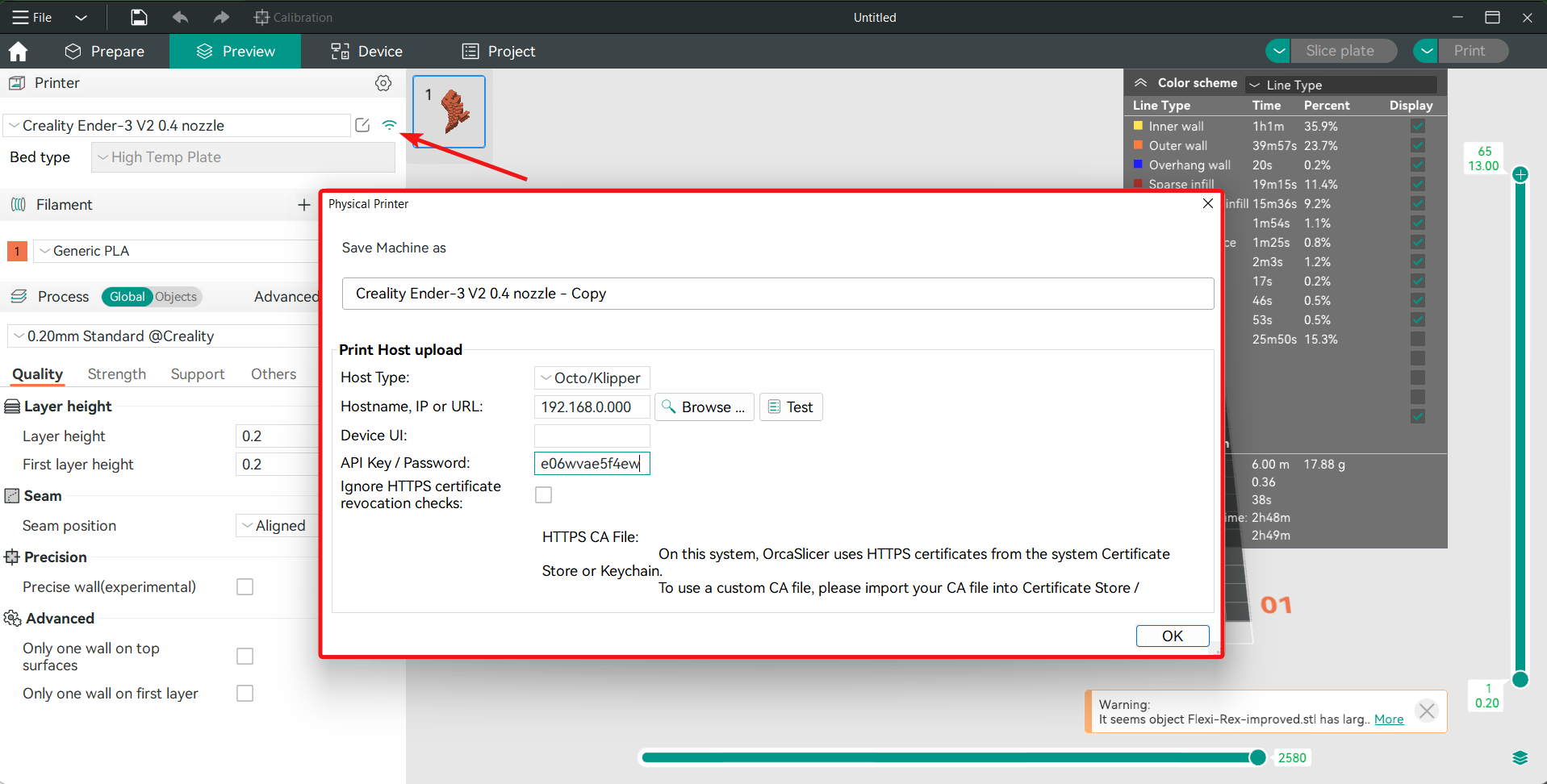The image size is (1547, 784).
Task: Add a filament with the plus icon
Action: pyautogui.click(x=303, y=205)
